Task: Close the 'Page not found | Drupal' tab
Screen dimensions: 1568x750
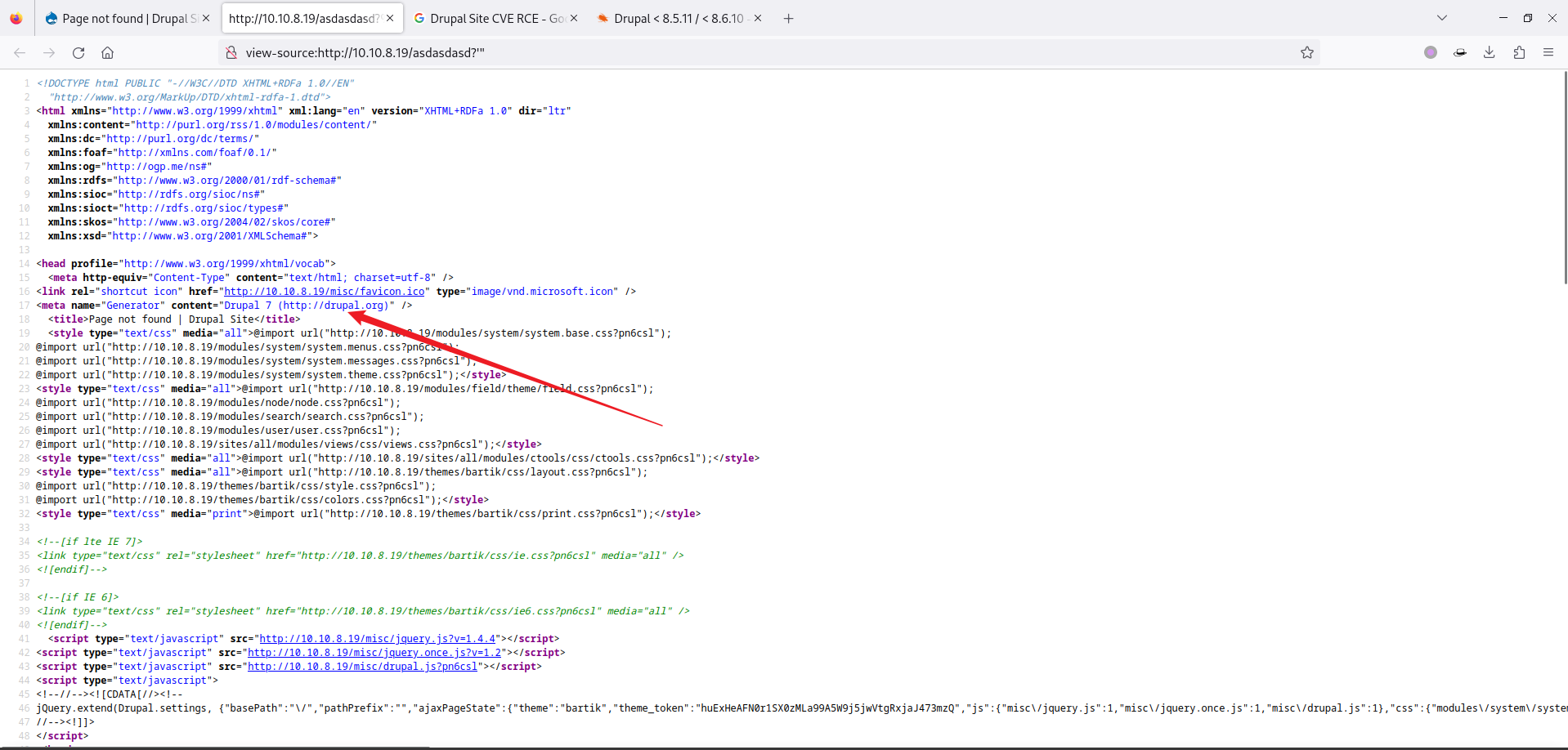Action: point(206,18)
